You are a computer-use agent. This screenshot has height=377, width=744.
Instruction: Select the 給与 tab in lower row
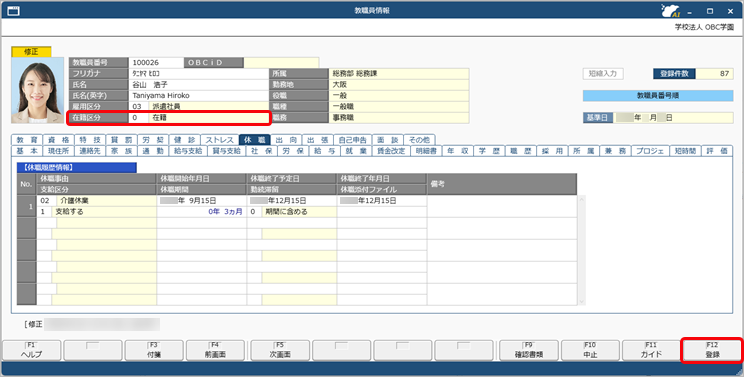point(325,151)
